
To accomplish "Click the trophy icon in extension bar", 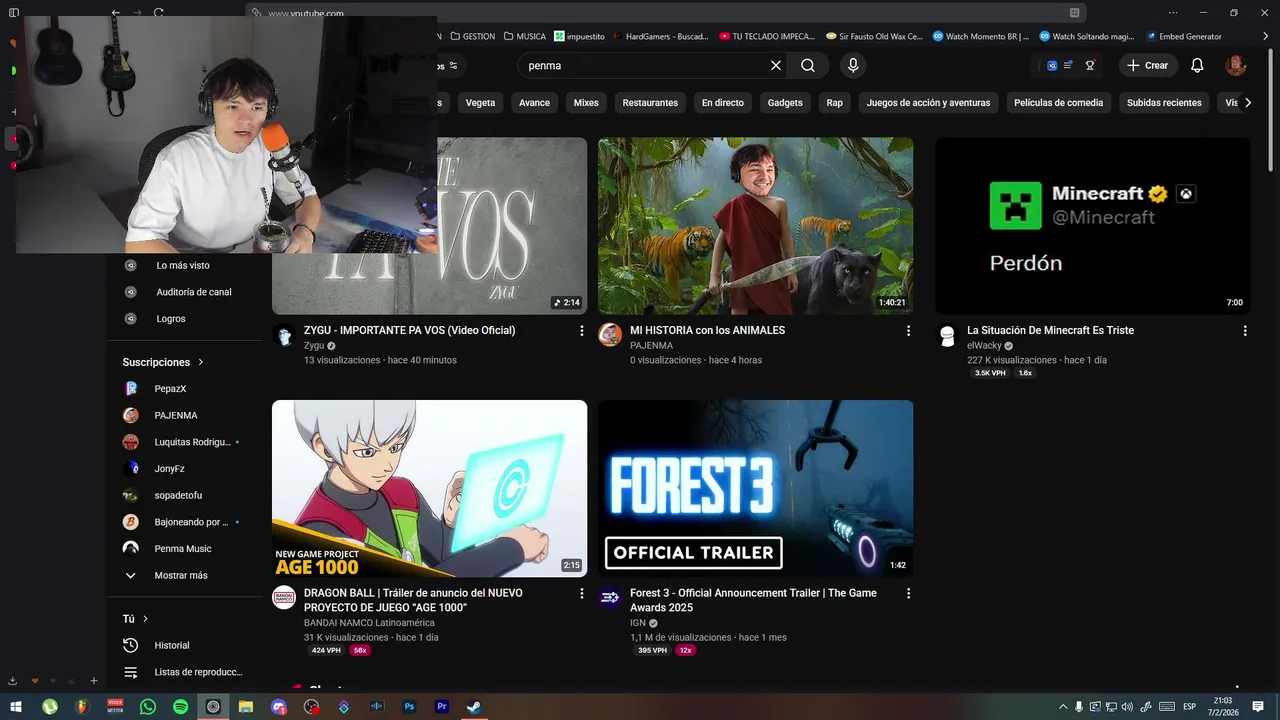I will (1090, 65).
